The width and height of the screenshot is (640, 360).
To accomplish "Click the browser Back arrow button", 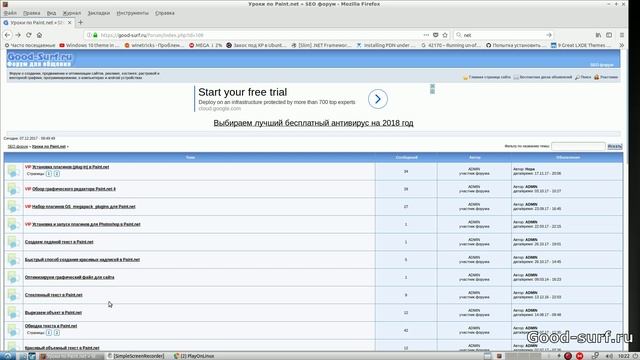I will coord(7,35).
